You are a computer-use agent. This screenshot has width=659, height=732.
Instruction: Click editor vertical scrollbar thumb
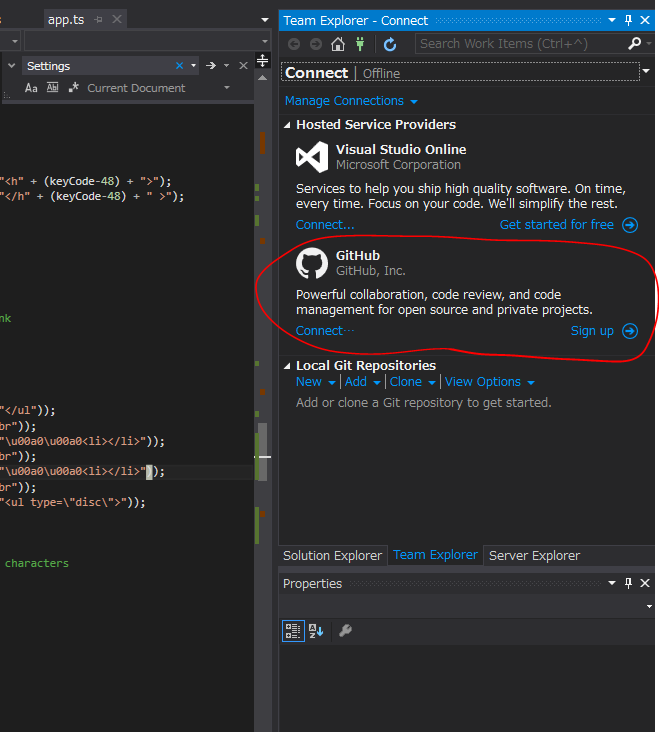263,451
